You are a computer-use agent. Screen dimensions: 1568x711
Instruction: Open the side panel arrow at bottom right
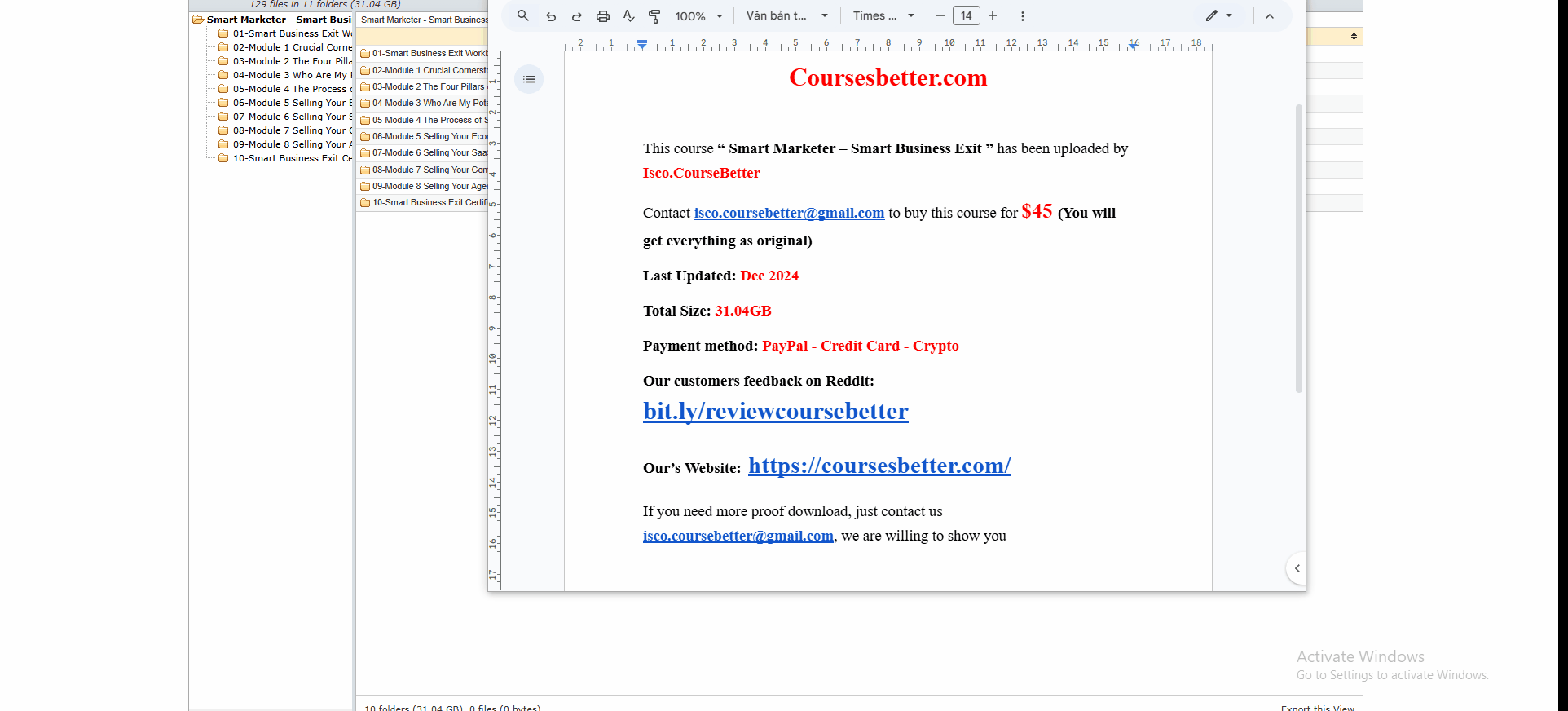[1297, 568]
